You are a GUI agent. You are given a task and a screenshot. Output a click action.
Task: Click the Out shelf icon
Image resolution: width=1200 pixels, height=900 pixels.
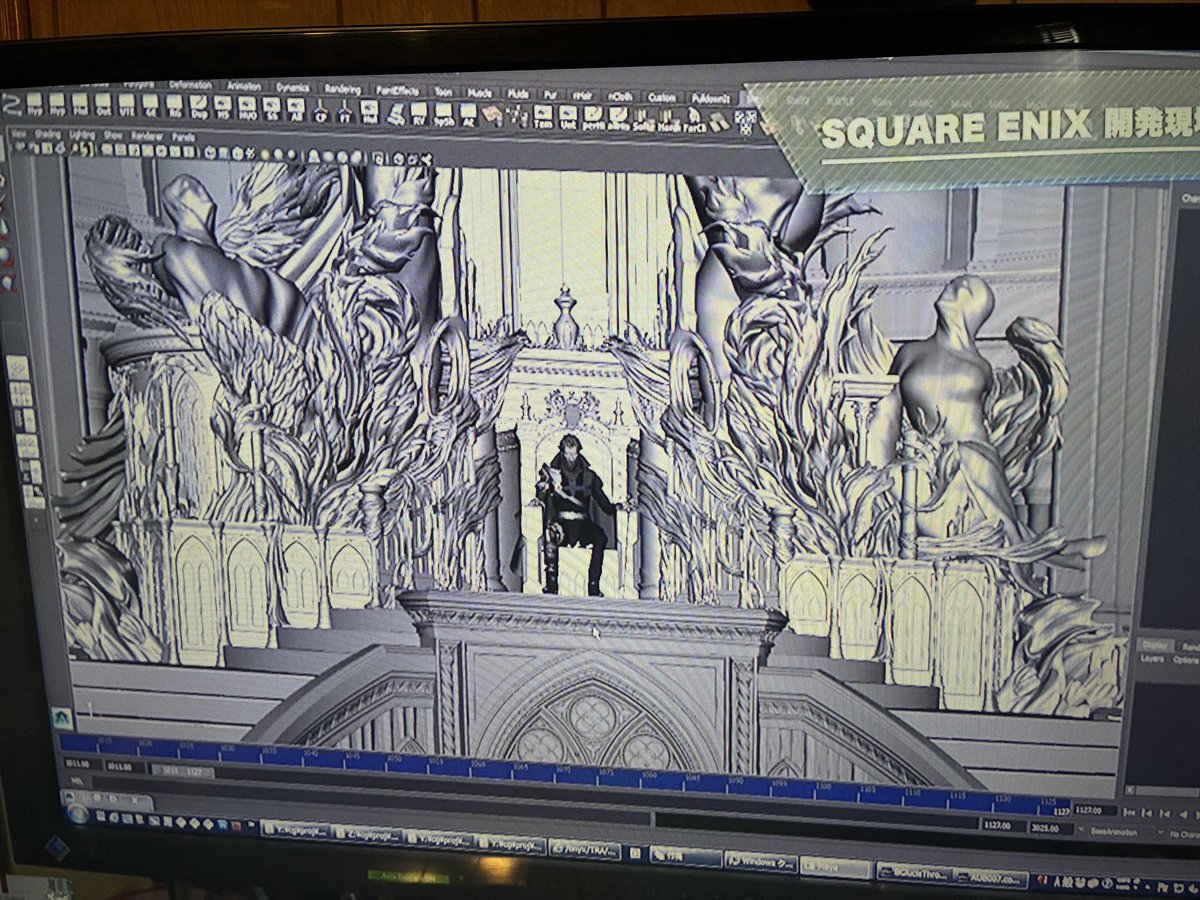point(103,105)
